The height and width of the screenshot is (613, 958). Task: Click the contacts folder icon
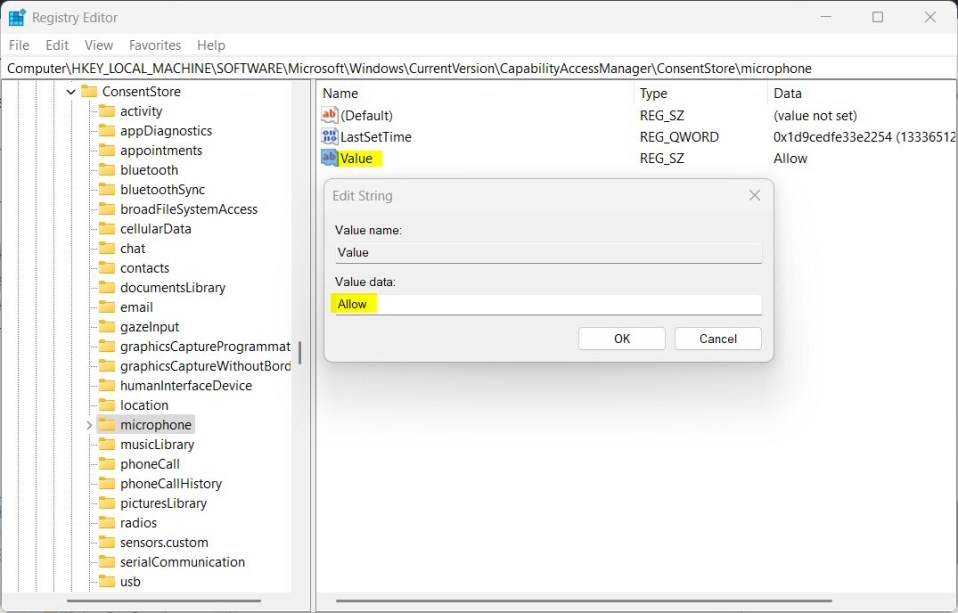pyautogui.click(x=107, y=268)
